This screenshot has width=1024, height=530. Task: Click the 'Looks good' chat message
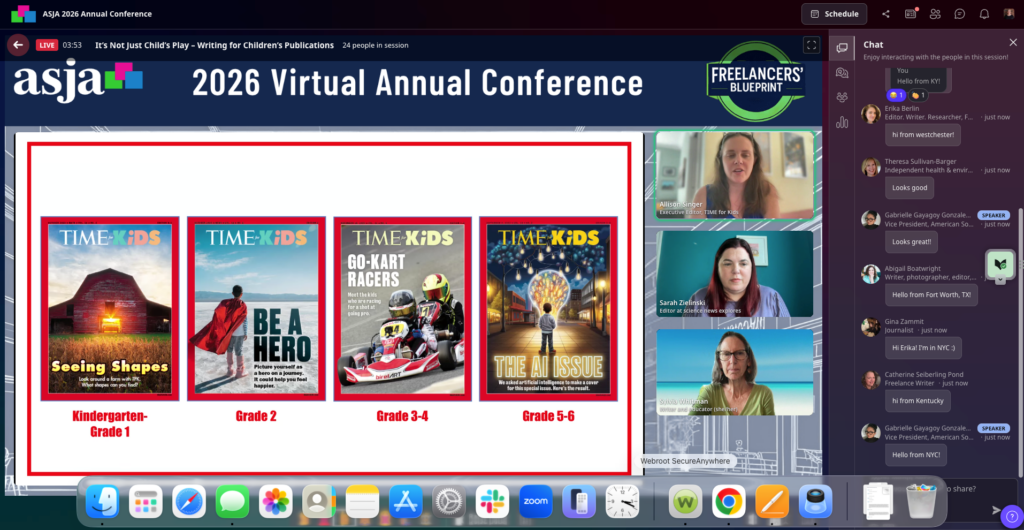click(909, 188)
